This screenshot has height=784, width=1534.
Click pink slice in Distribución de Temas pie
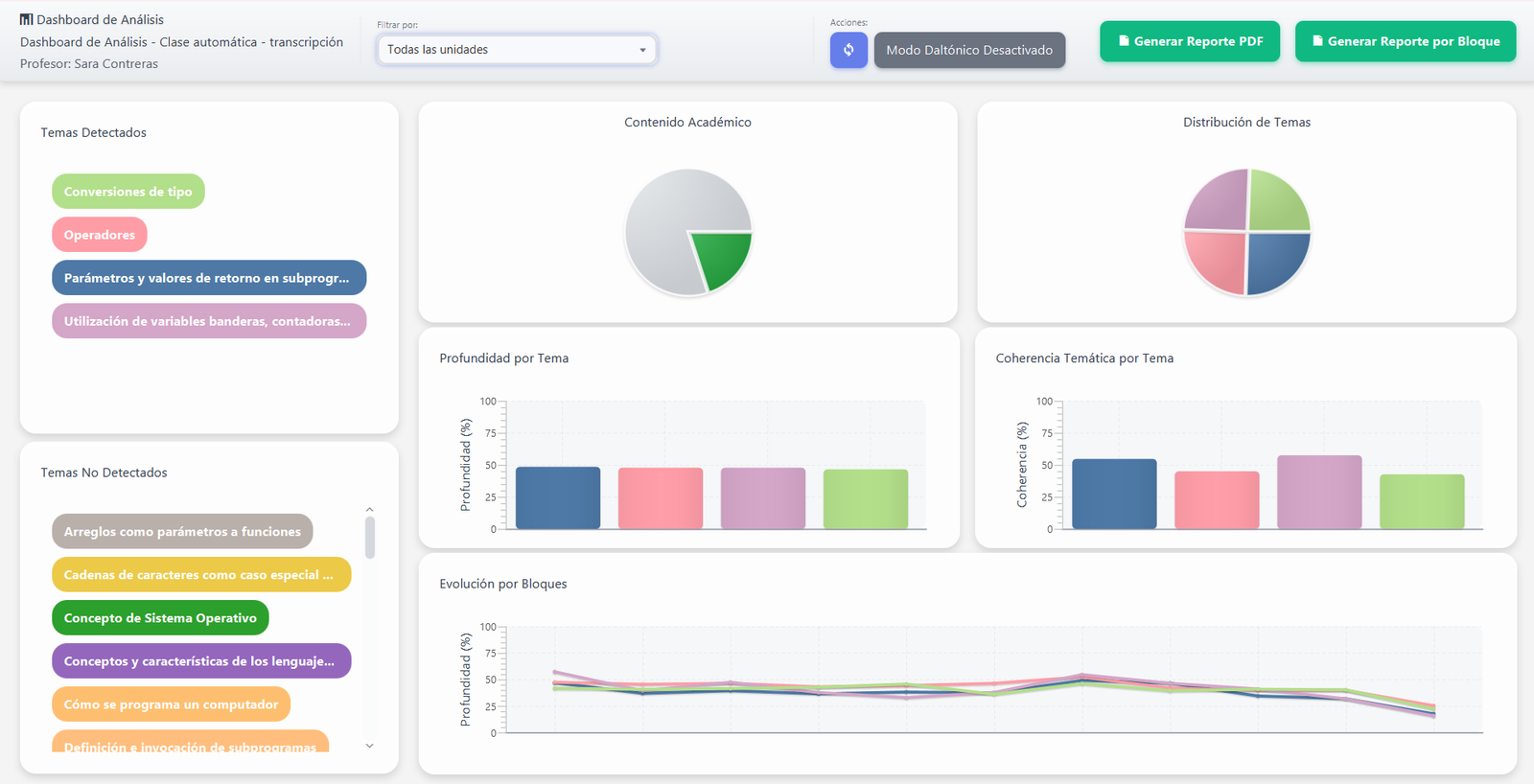coord(1220,259)
